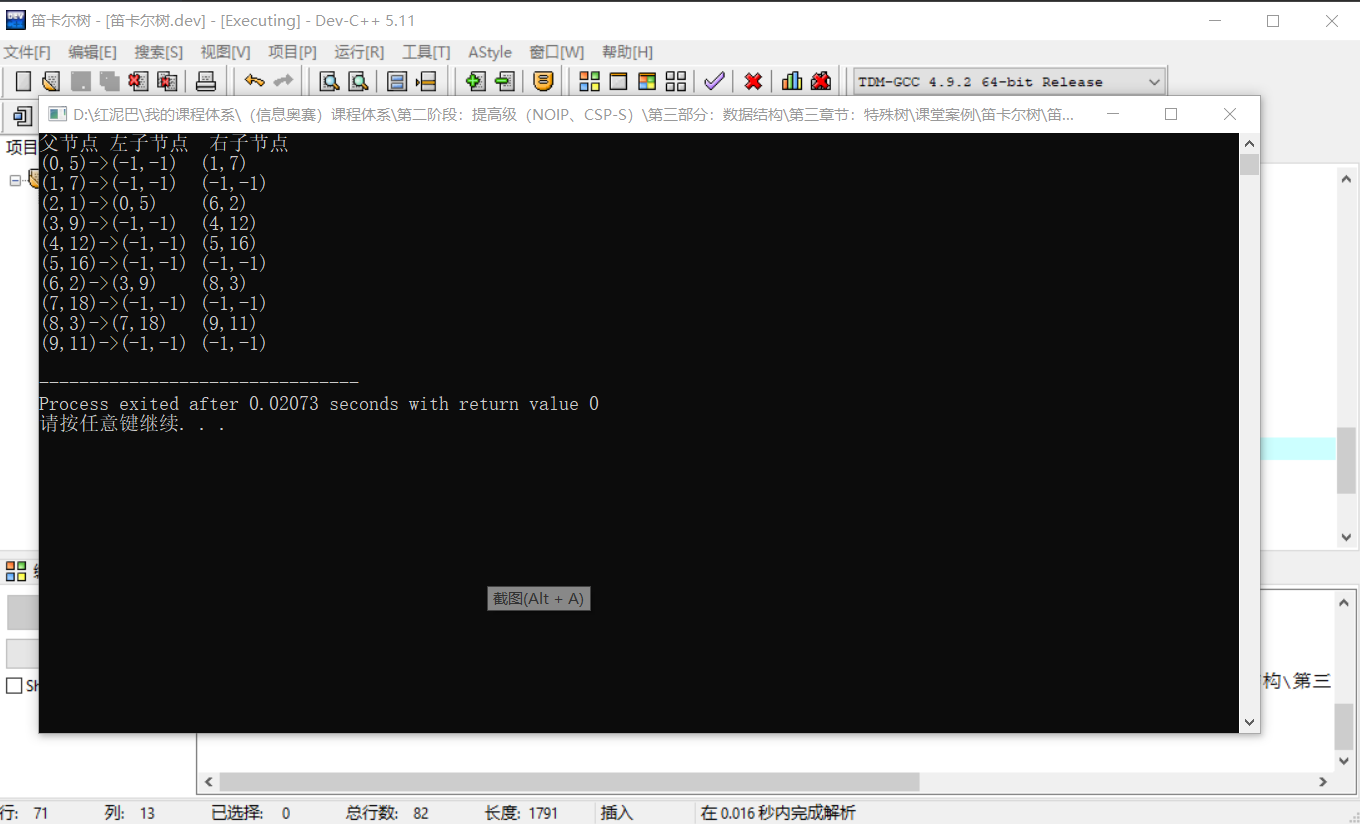The image size is (1360, 824).
Task: Open the 视图[V] menu
Action: point(225,52)
